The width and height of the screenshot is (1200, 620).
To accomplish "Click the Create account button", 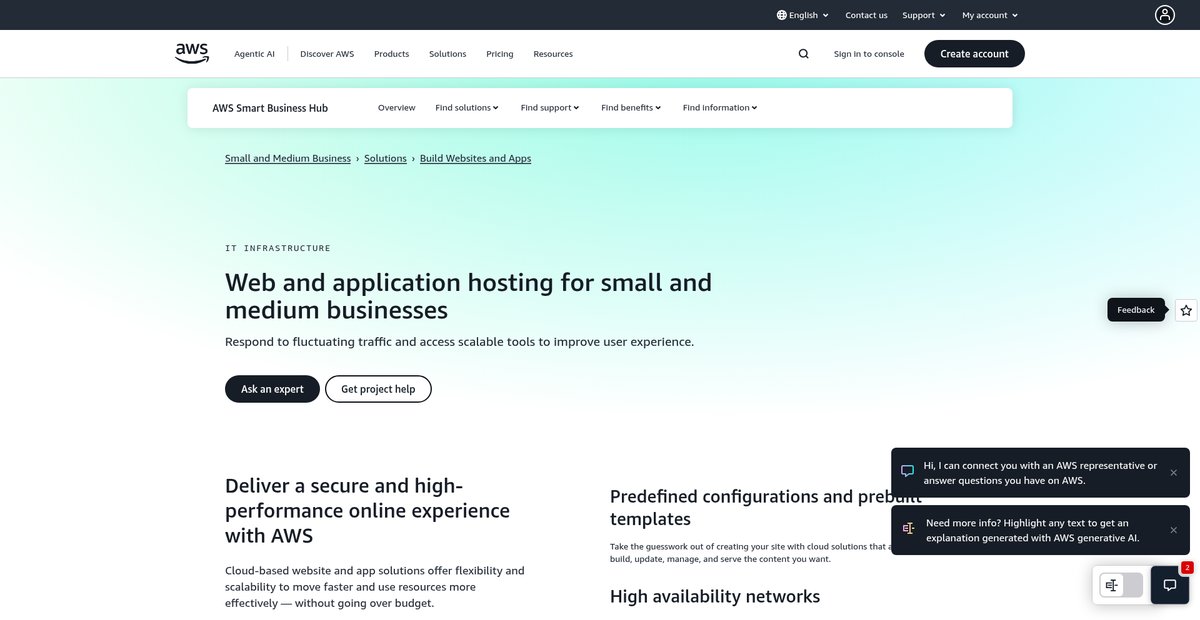I will tap(974, 54).
